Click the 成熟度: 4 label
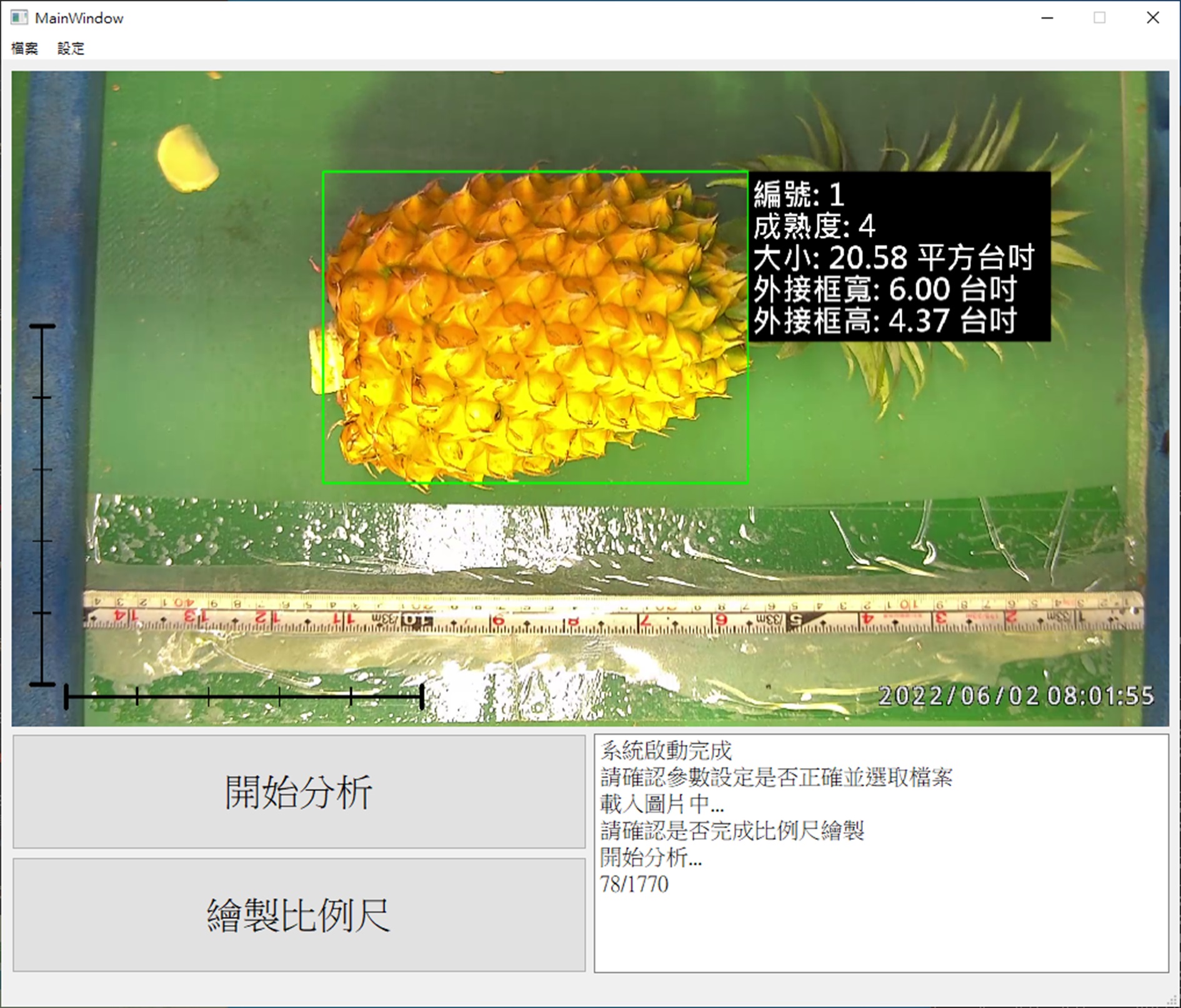Viewport: 1181px width, 1008px height. [x=814, y=226]
